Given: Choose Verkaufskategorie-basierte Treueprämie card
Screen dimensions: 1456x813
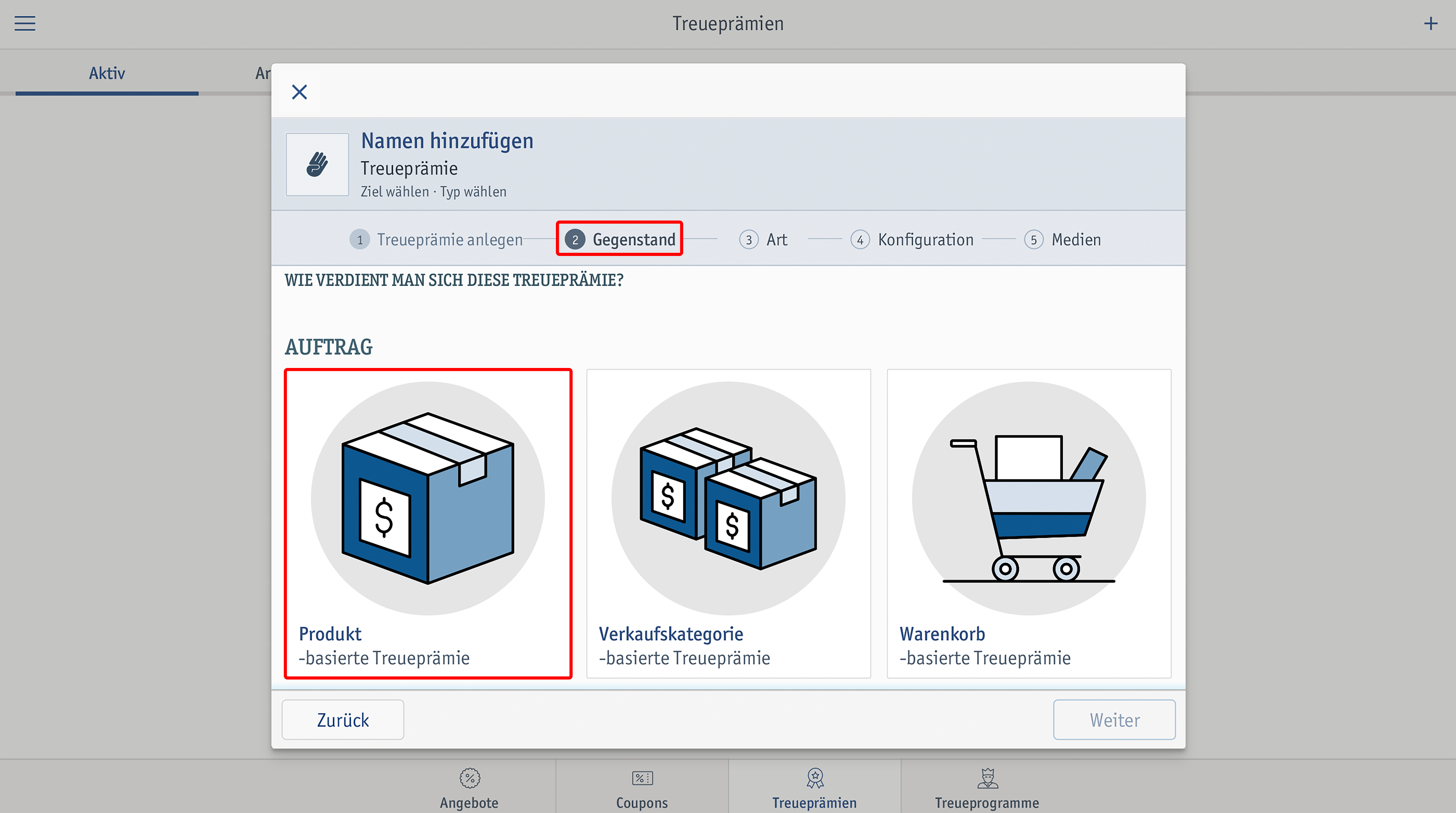Looking at the screenshot, I should (729, 524).
